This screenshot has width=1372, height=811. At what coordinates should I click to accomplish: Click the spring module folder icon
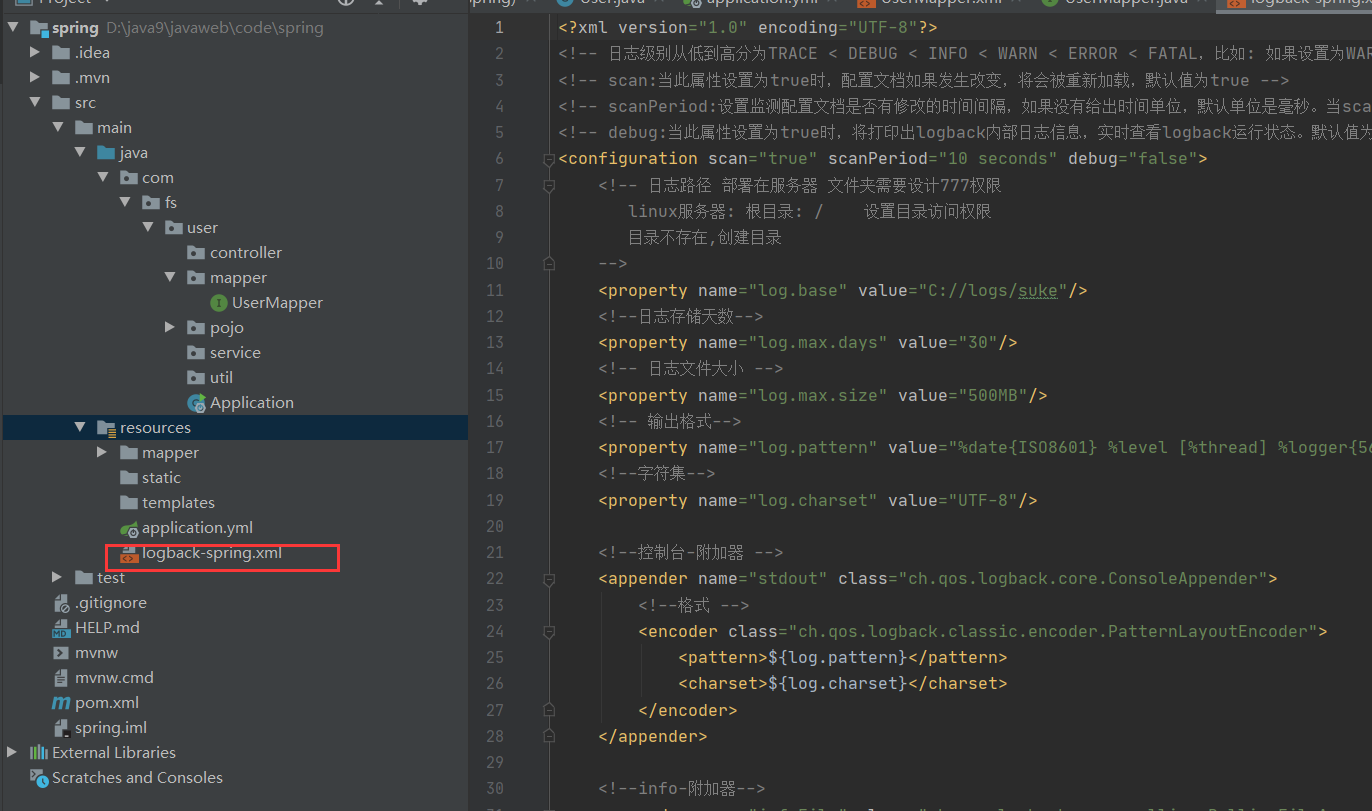coord(39,28)
